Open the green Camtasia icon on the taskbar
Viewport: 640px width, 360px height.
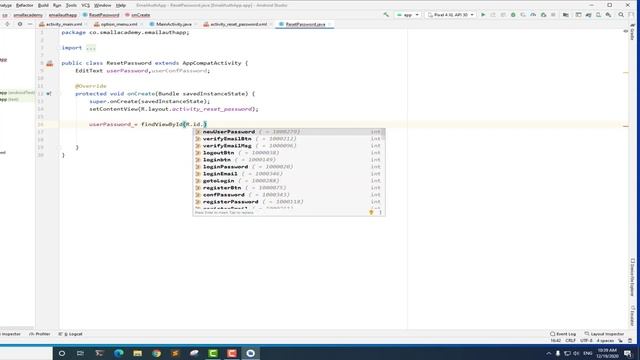pyautogui.click(x=213, y=353)
